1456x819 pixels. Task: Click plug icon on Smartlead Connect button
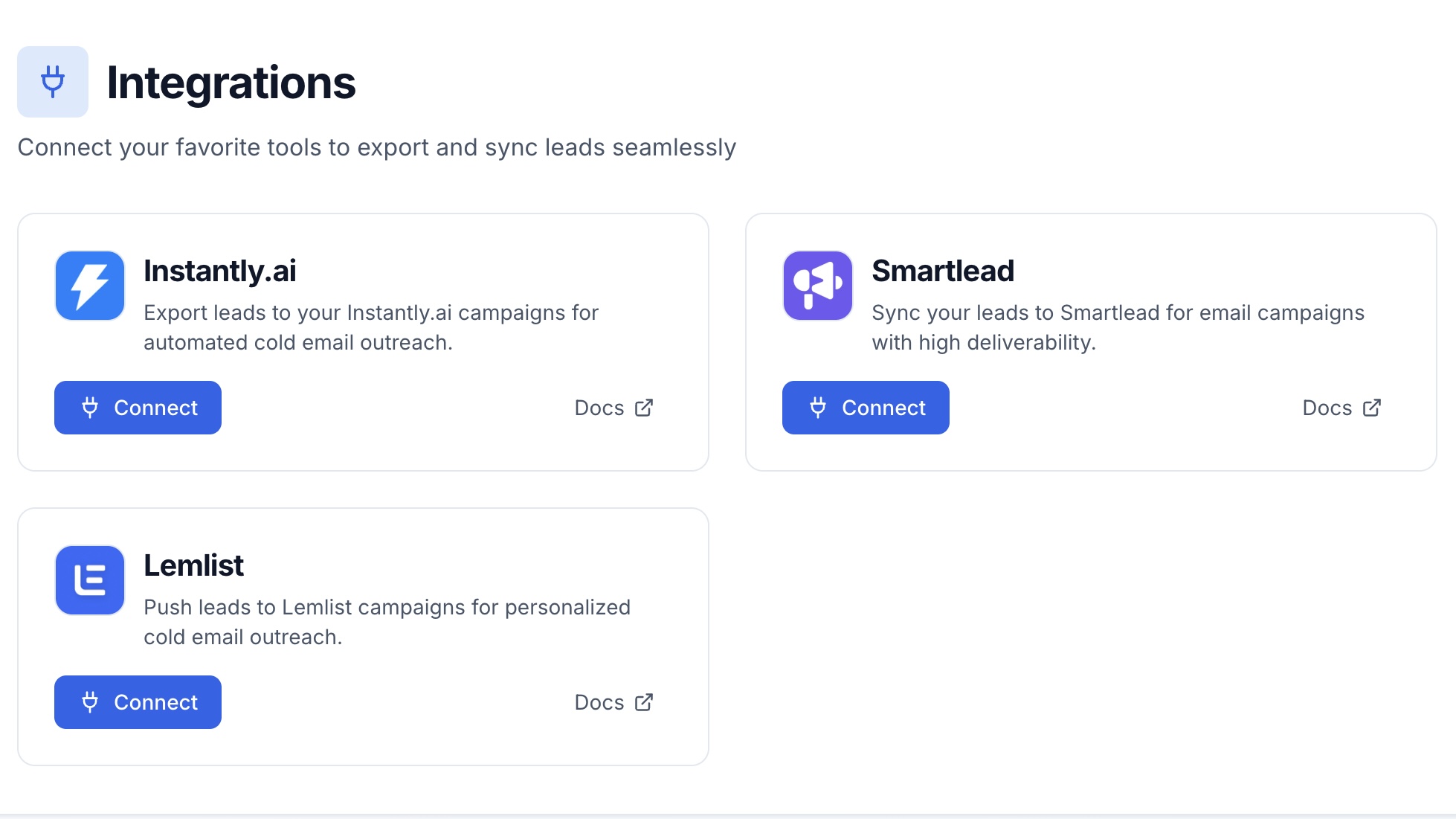coord(818,408)
